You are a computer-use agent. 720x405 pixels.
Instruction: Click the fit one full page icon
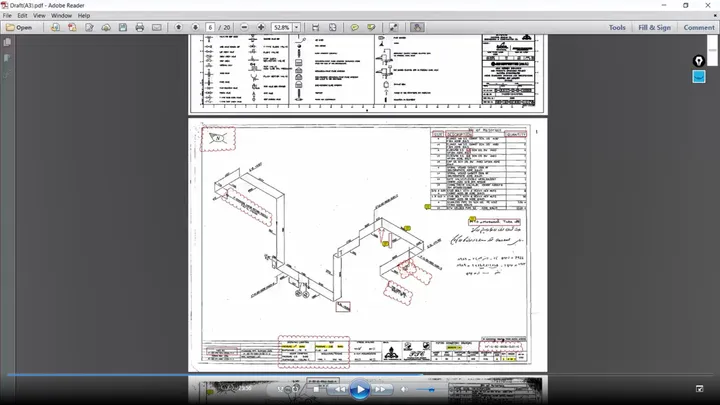332,28
